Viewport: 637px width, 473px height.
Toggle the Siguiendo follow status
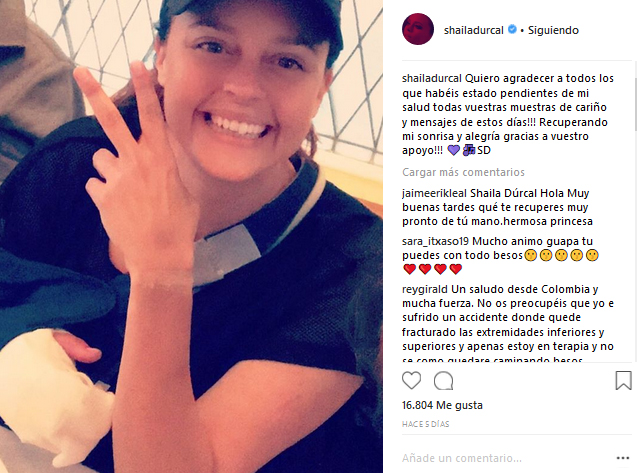tap(553, 30)
